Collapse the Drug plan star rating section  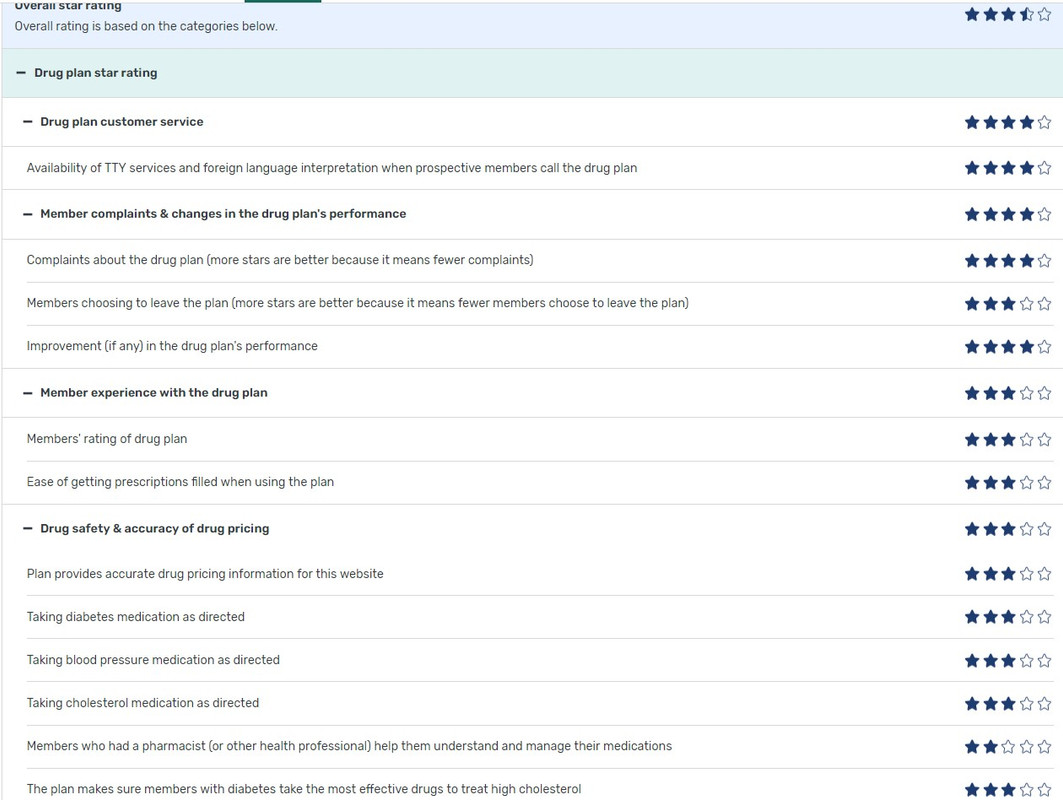[x=21, y=73]
